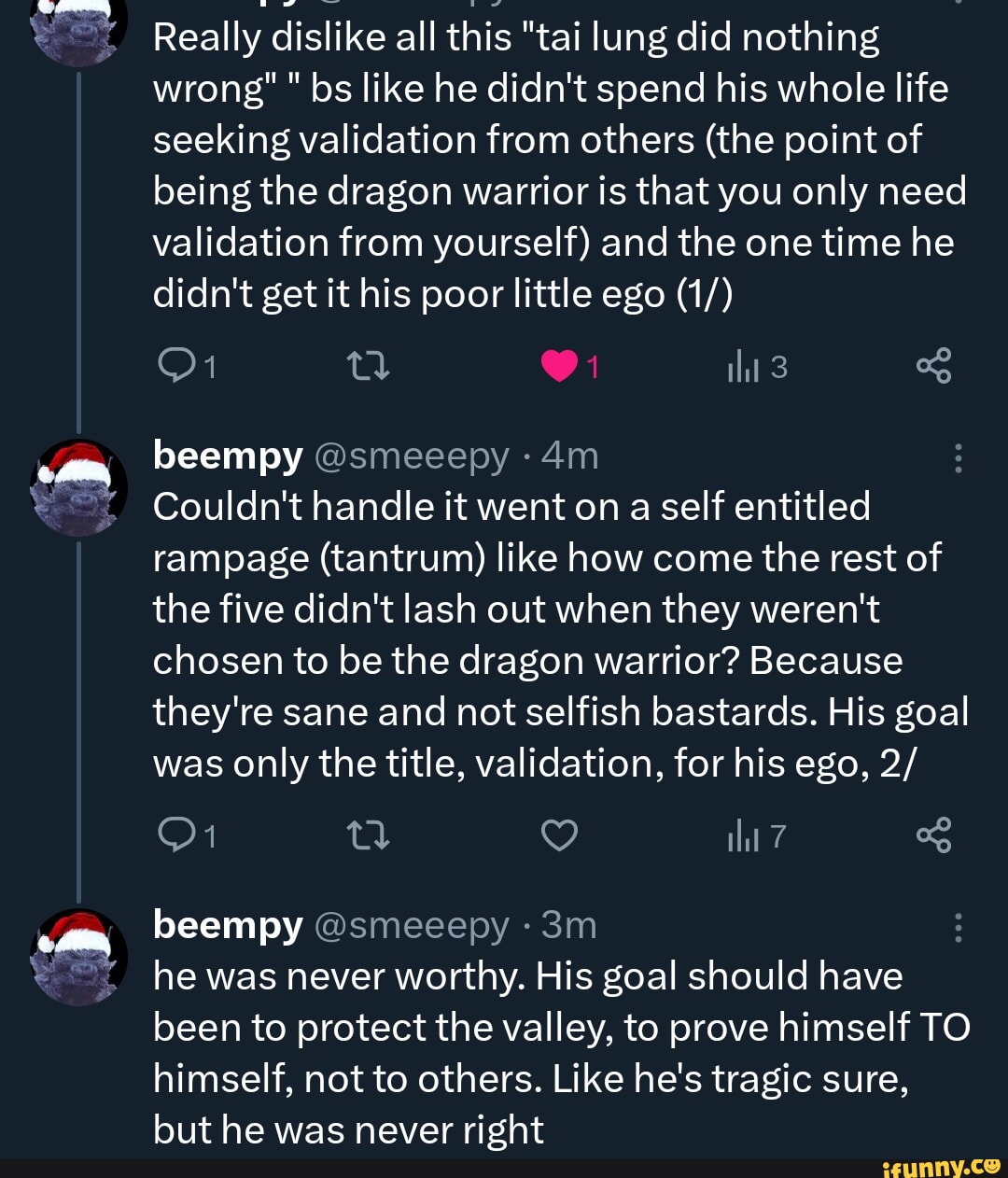Open more options on the 3m tweet
This screenshot has width=1008, height=1178.
tap(958, 927)
